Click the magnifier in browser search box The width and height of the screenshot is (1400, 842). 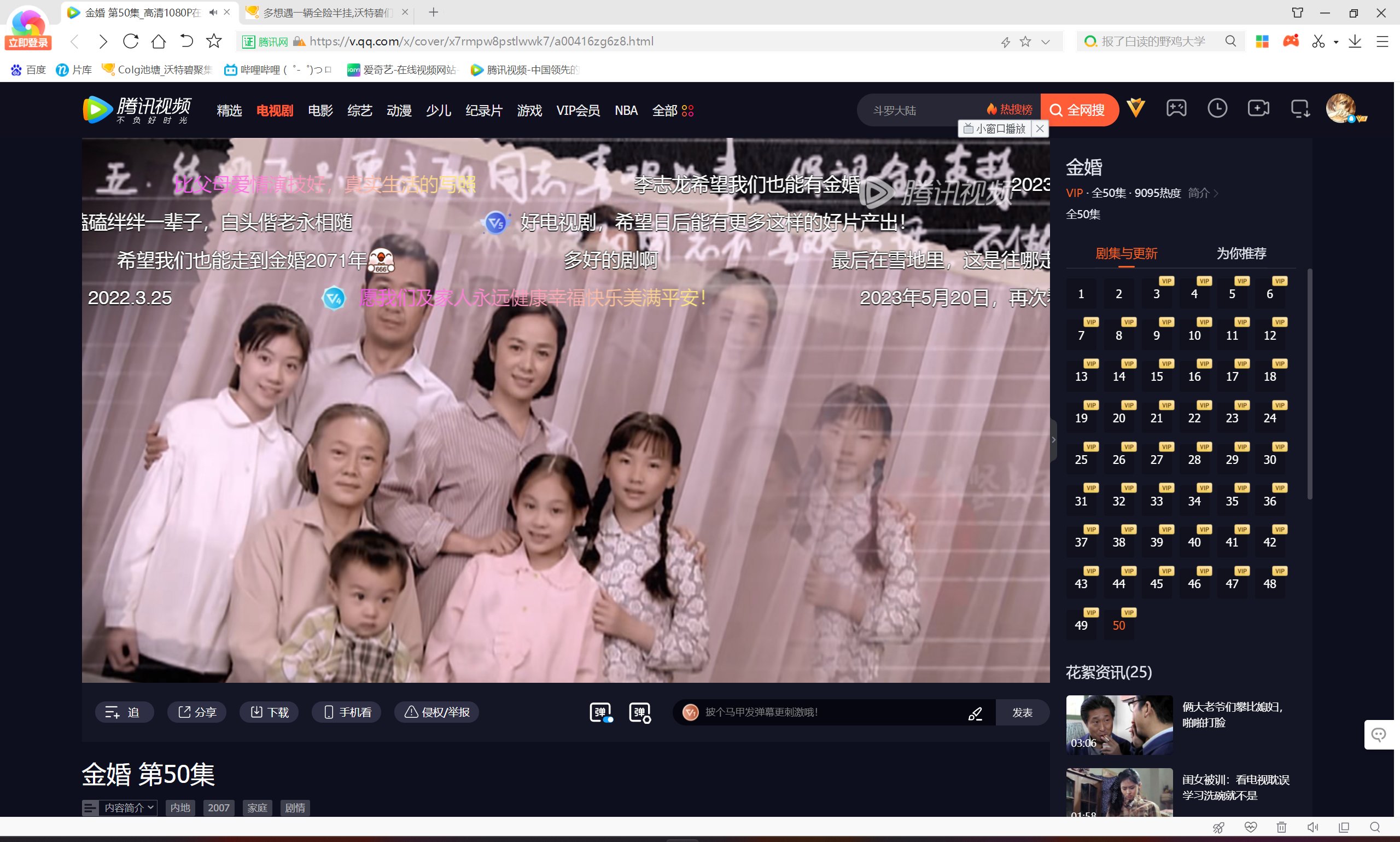1230,41
